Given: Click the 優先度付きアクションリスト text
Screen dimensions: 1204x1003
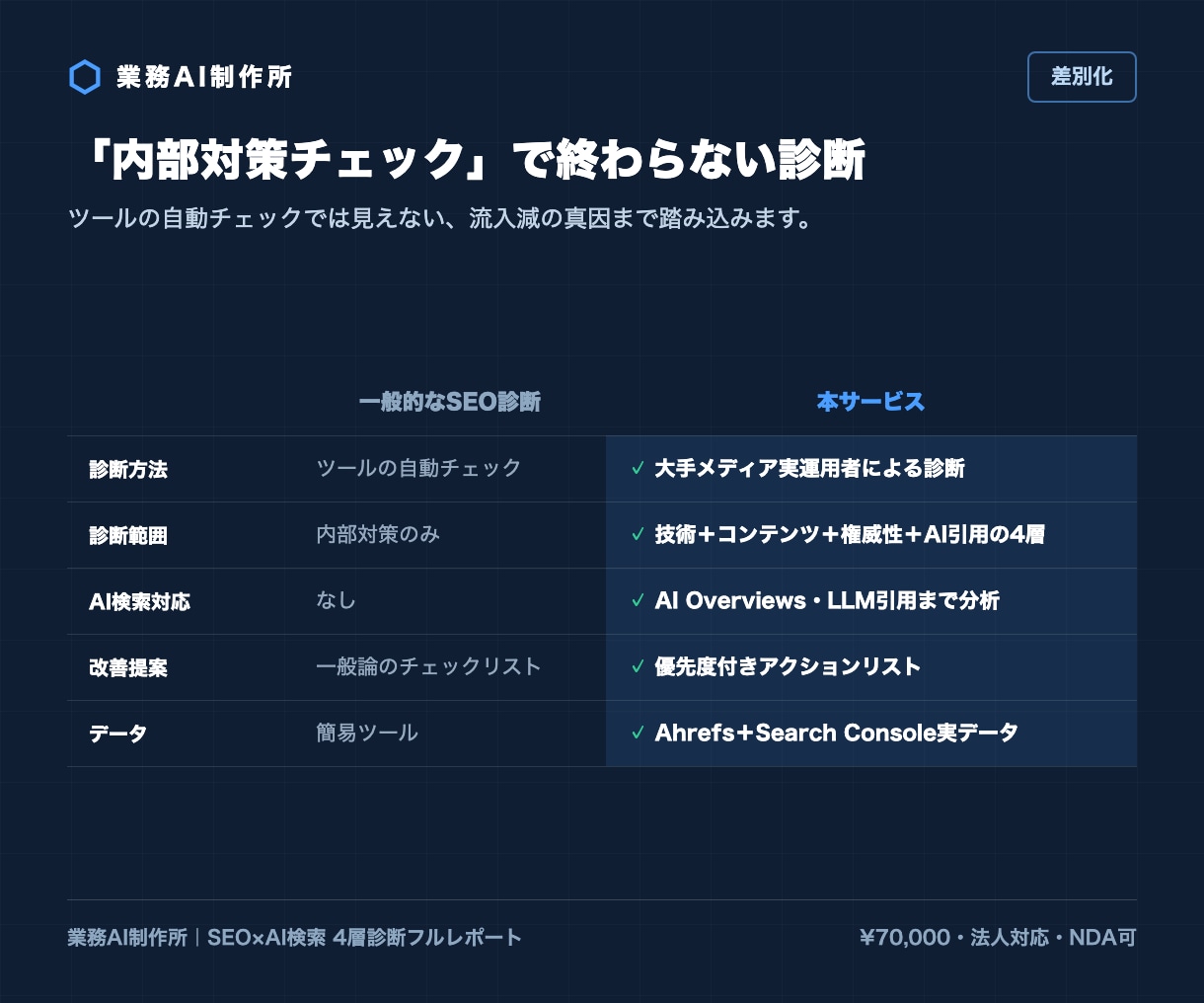Looking at the screenshot, I should click(788, 667).
